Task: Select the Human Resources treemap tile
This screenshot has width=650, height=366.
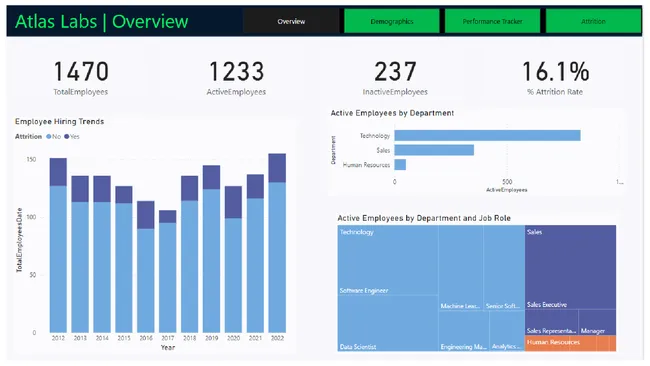Action: [x=570, y=344]
